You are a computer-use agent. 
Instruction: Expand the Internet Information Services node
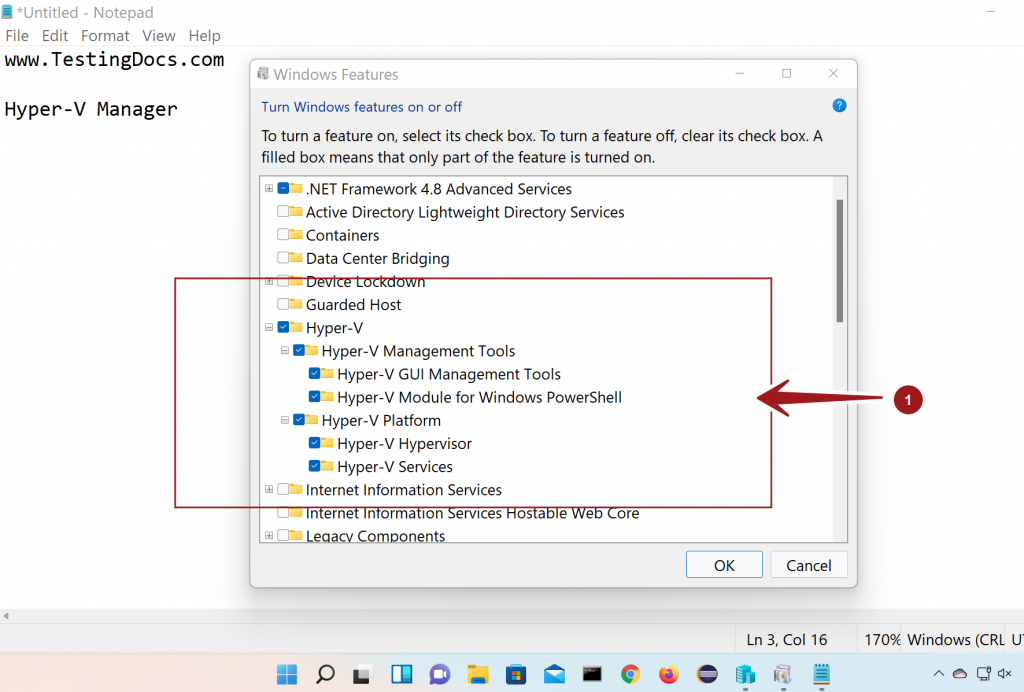[x=268, y=490]
